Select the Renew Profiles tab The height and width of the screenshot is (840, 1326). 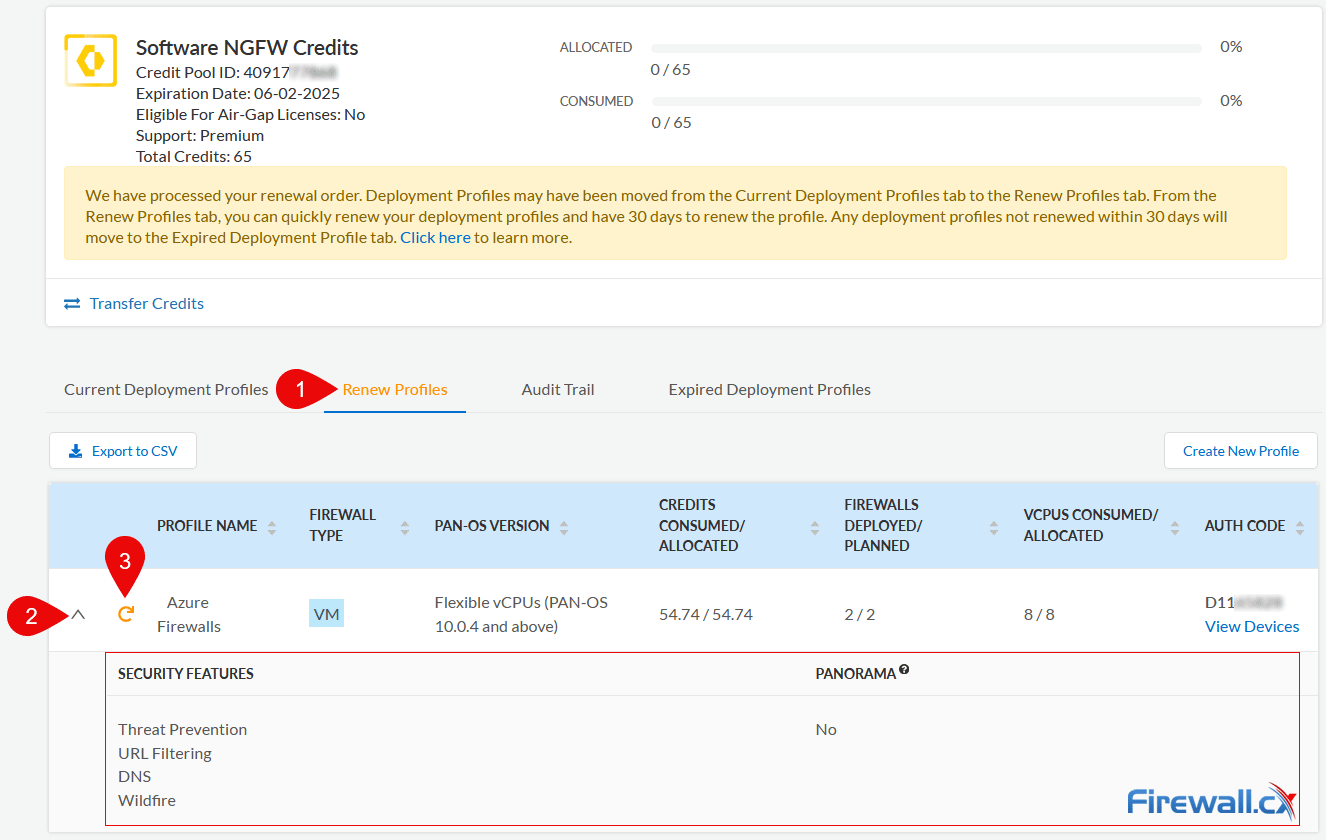point(395,390)
